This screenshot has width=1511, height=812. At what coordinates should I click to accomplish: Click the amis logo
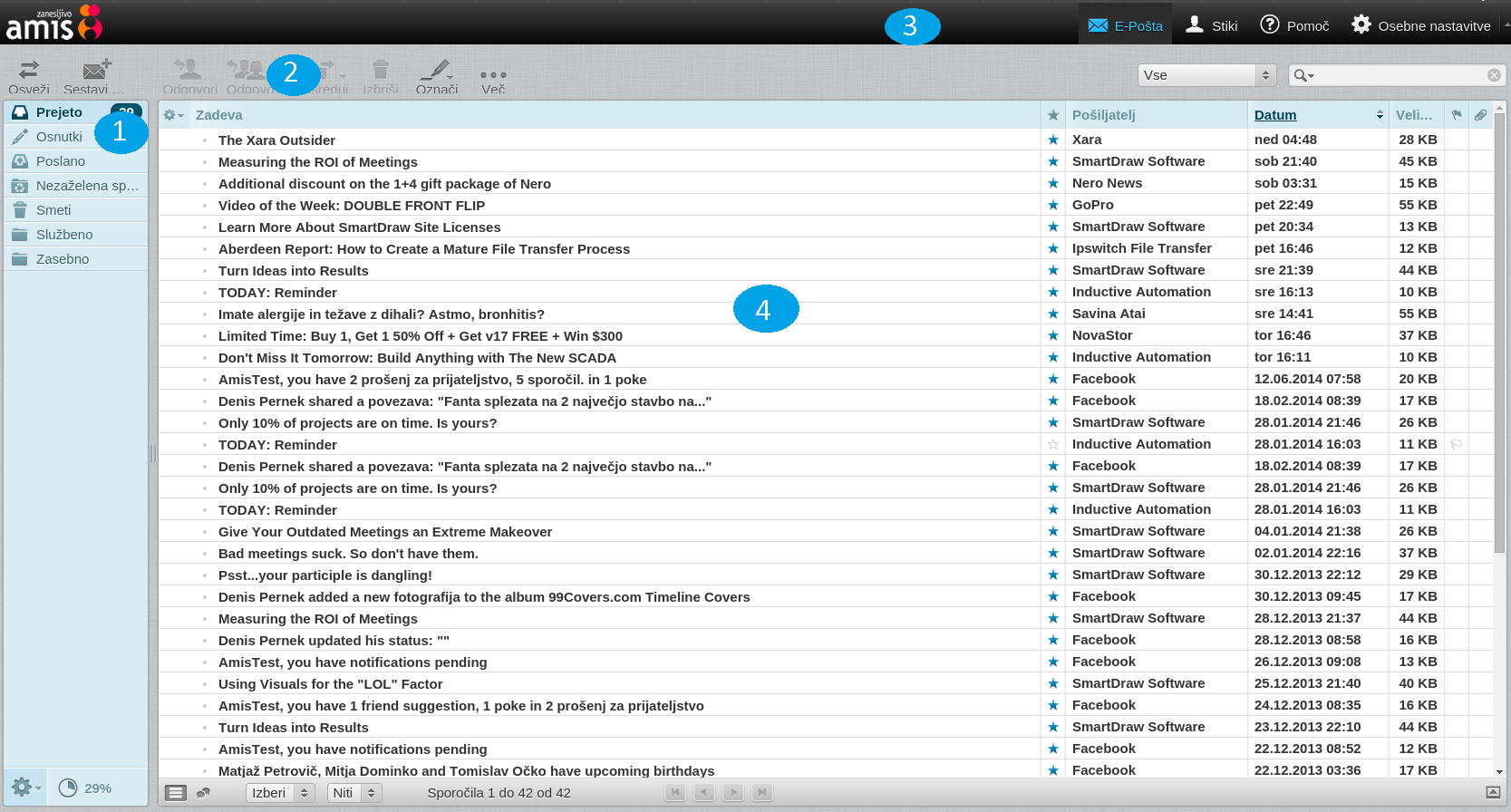[x=54, y=23]
